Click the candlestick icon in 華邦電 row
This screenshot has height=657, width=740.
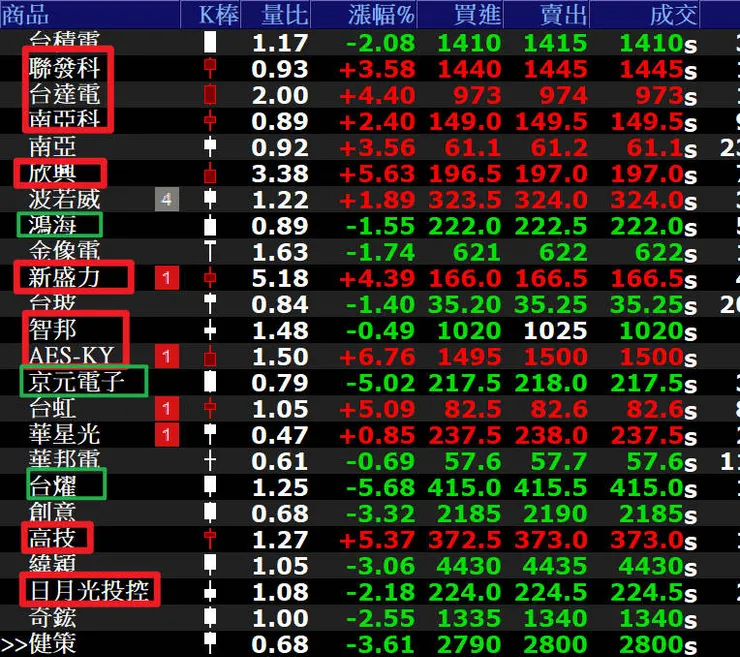tap(210, 460)
